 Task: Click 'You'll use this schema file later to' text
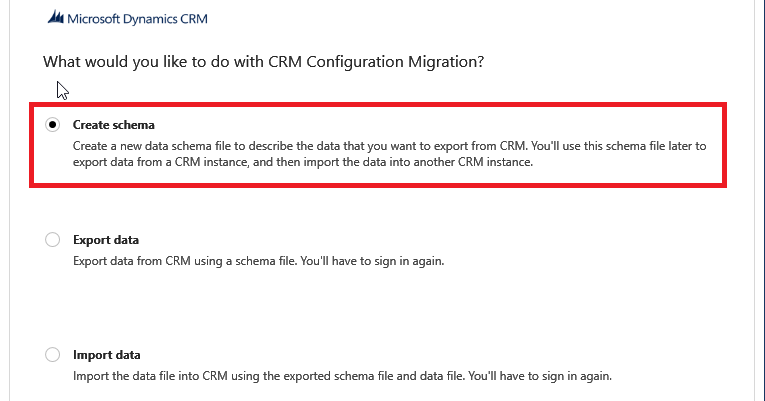[619, 146]
